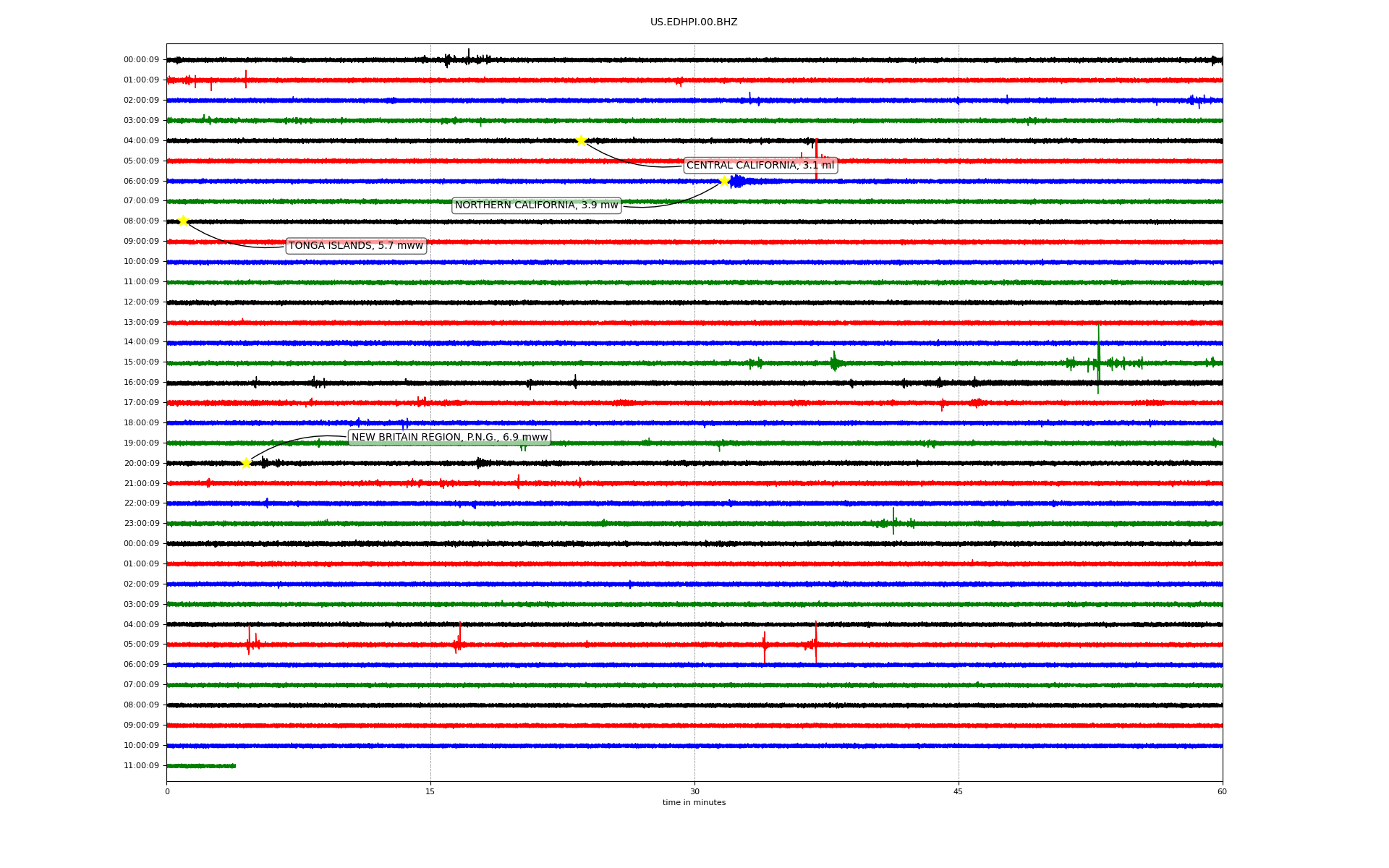
Task: Click the CENTRAL CALIFORNIA, 3.1 ml label
Action: tap(760, 166)
